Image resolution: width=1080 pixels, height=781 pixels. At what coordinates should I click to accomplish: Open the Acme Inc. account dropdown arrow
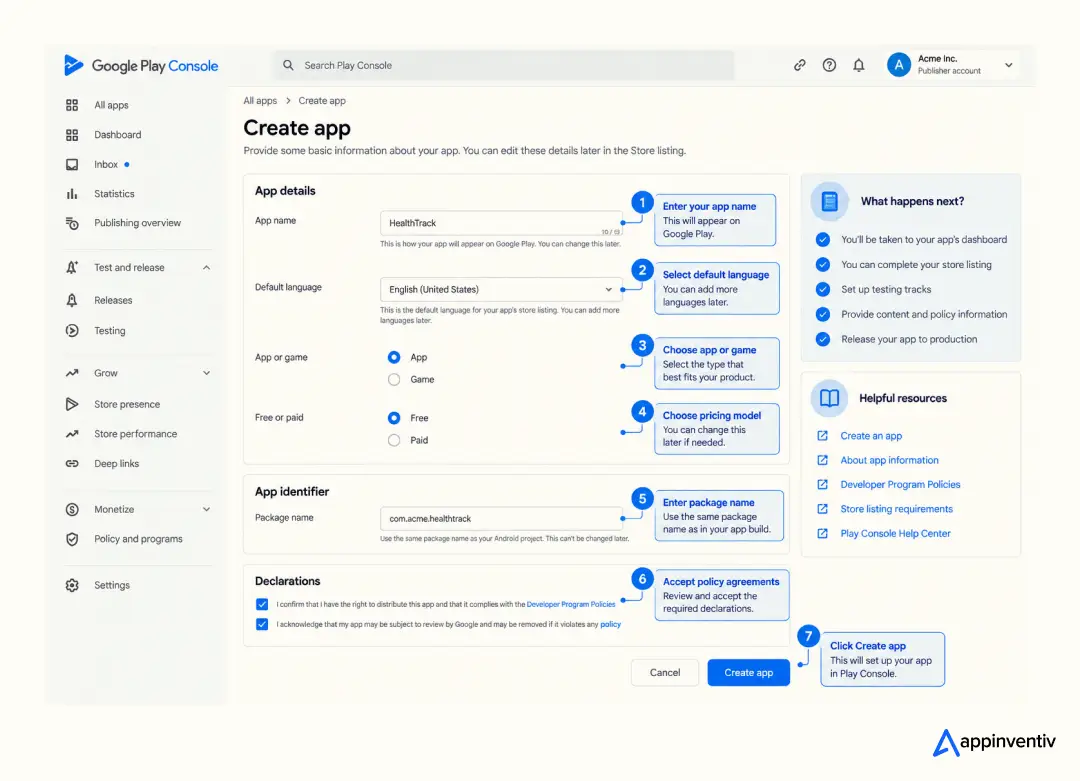point(1008,65)
